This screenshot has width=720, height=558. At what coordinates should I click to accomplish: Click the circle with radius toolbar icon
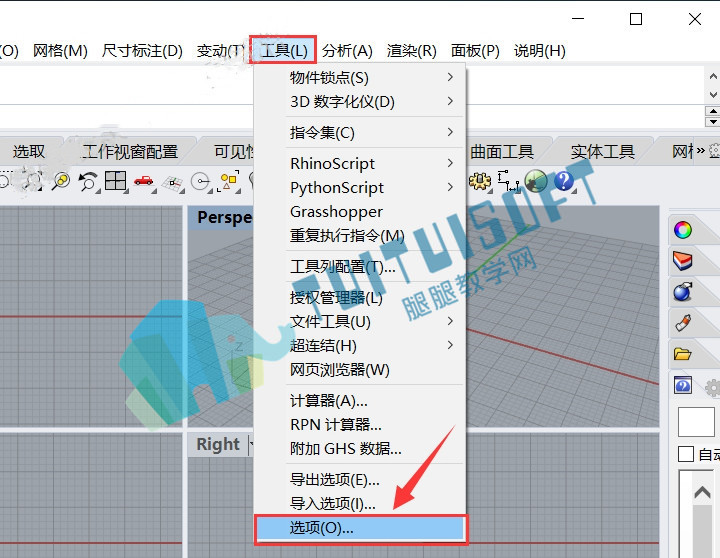201,182
